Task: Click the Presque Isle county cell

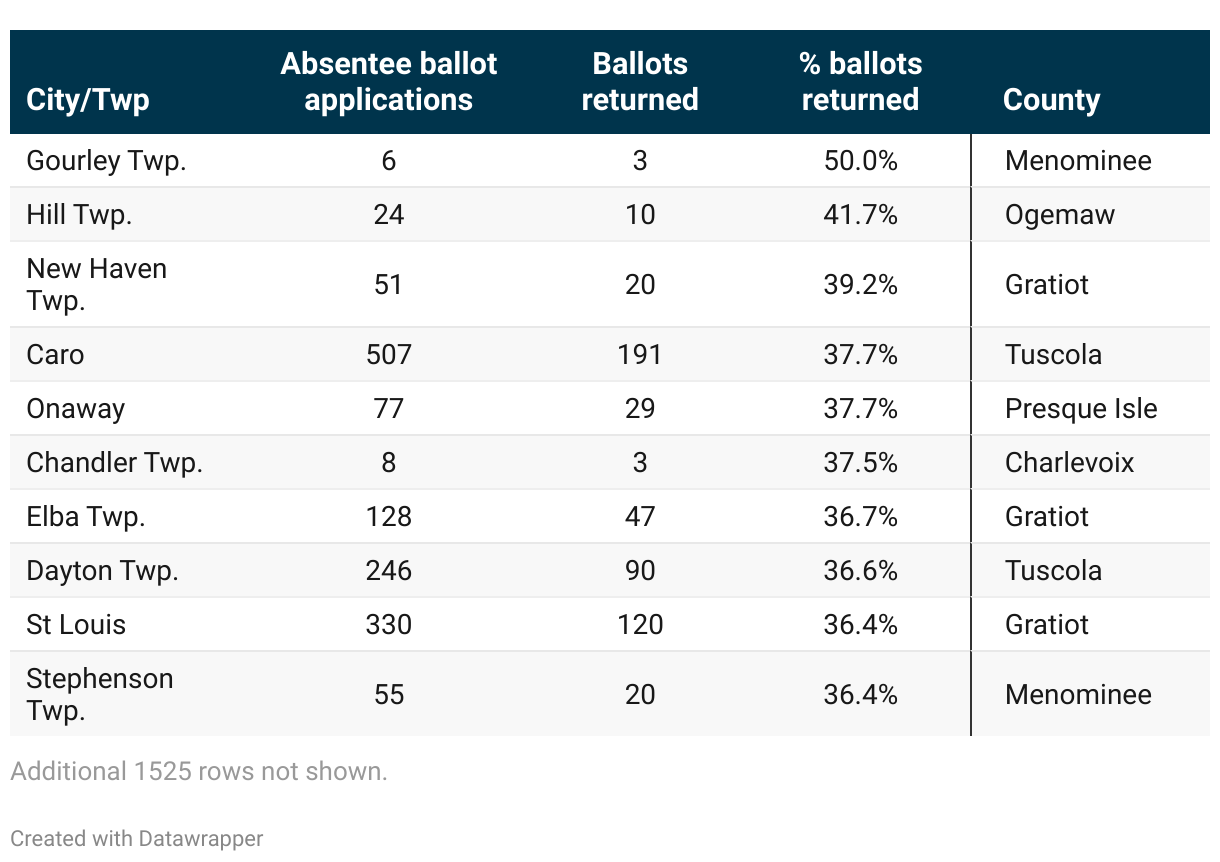Action: click(1080, 409)
